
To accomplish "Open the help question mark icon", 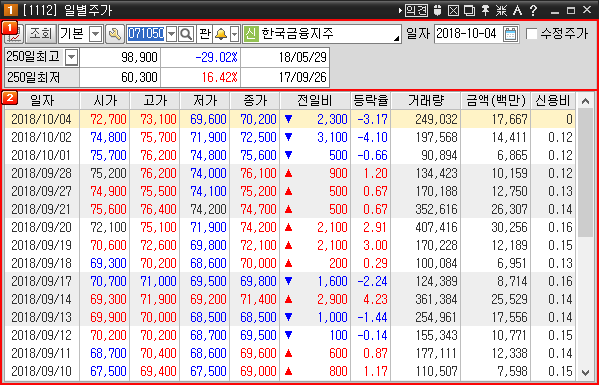I will 533,10.
